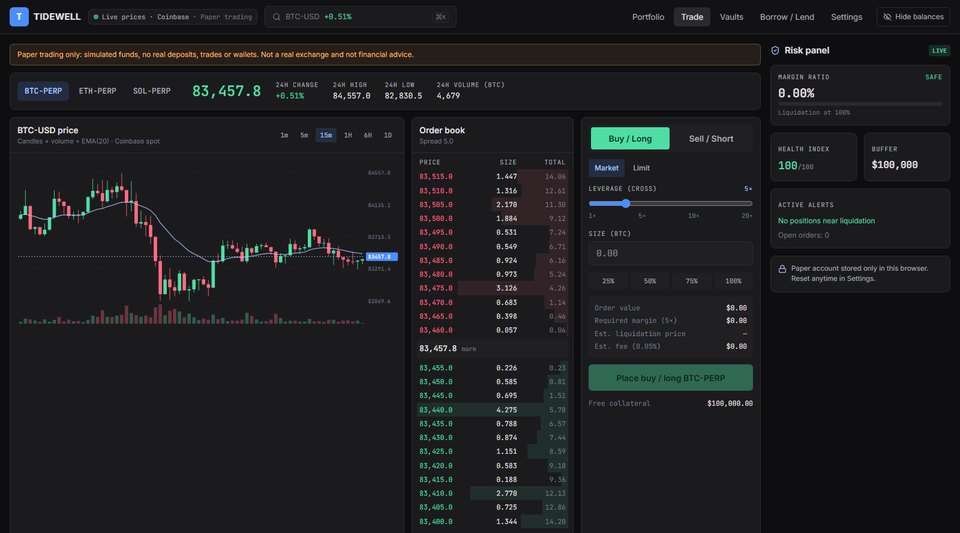Choose the Market order type

(x=606, y=168)
